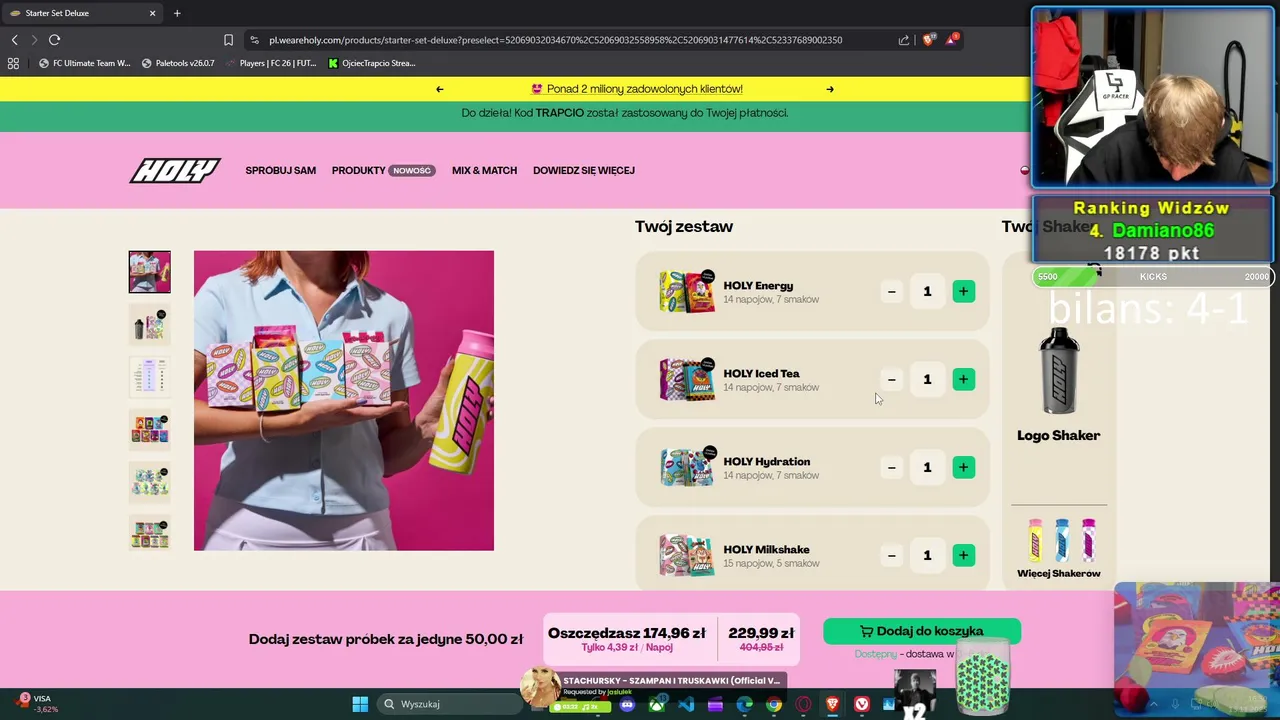The width and height of the screenshot is (1280, 720).
Task: Click the Dodaj do koszyka button
Action: (x=922, y=631)
